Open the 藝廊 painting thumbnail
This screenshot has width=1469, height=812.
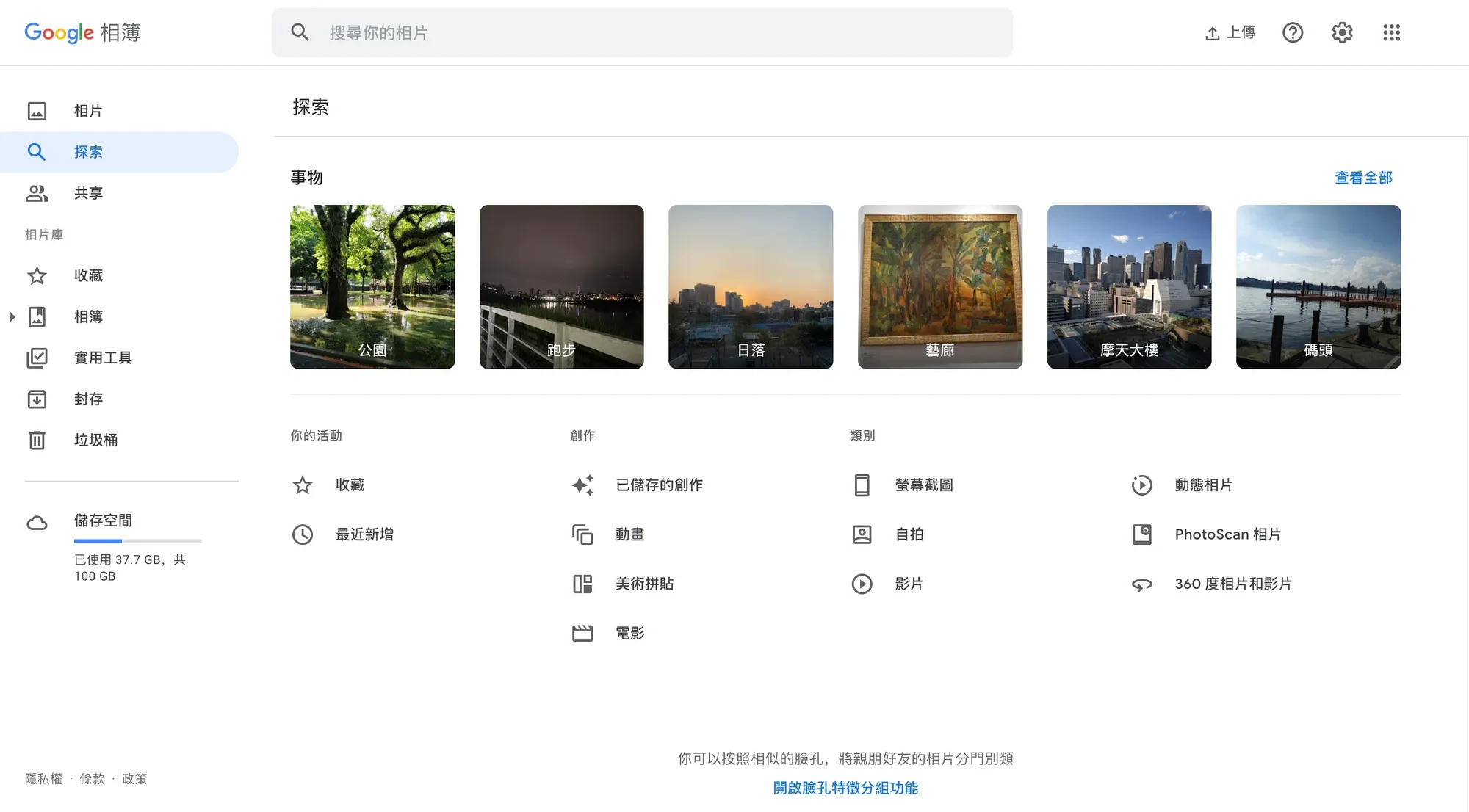click(x=940, y=286)
